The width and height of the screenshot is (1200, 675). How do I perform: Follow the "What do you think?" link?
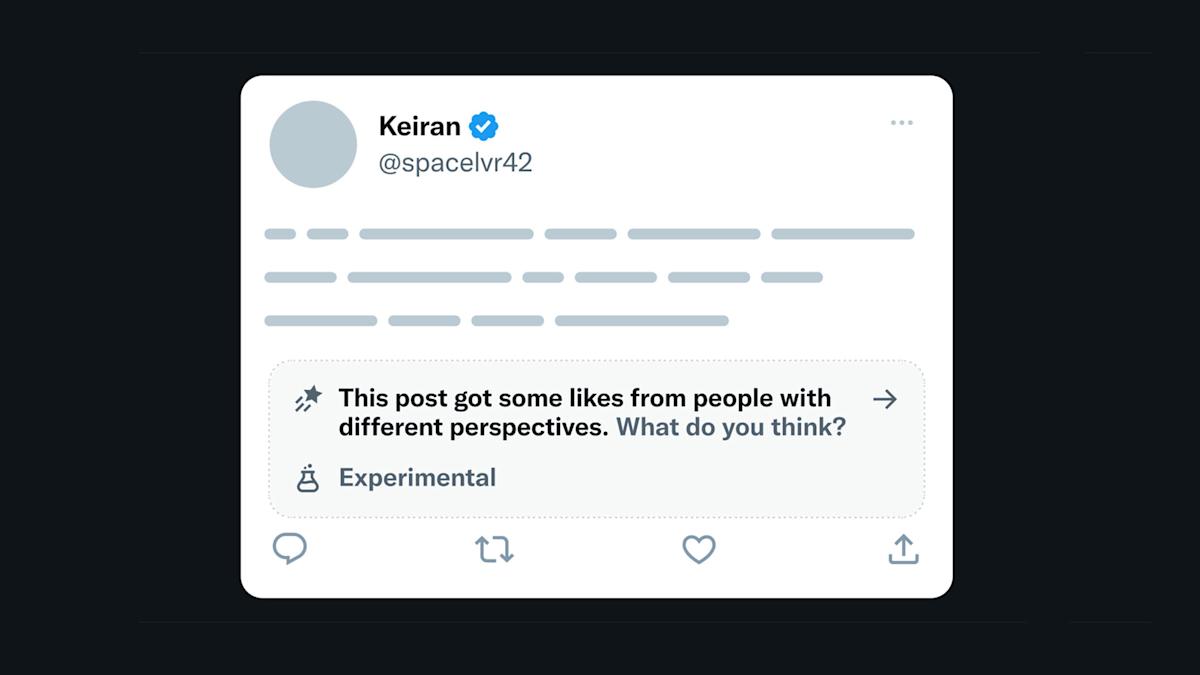coord(730,427)
